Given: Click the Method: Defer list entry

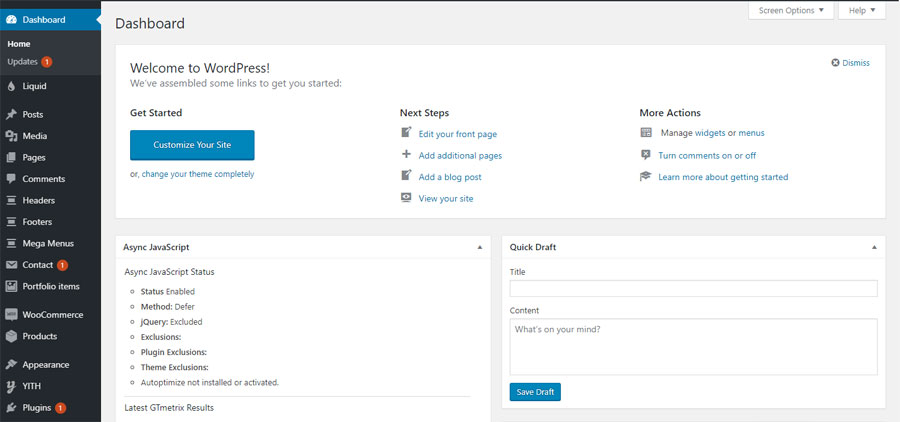Looking at the screenshot, I should point(168,307).
